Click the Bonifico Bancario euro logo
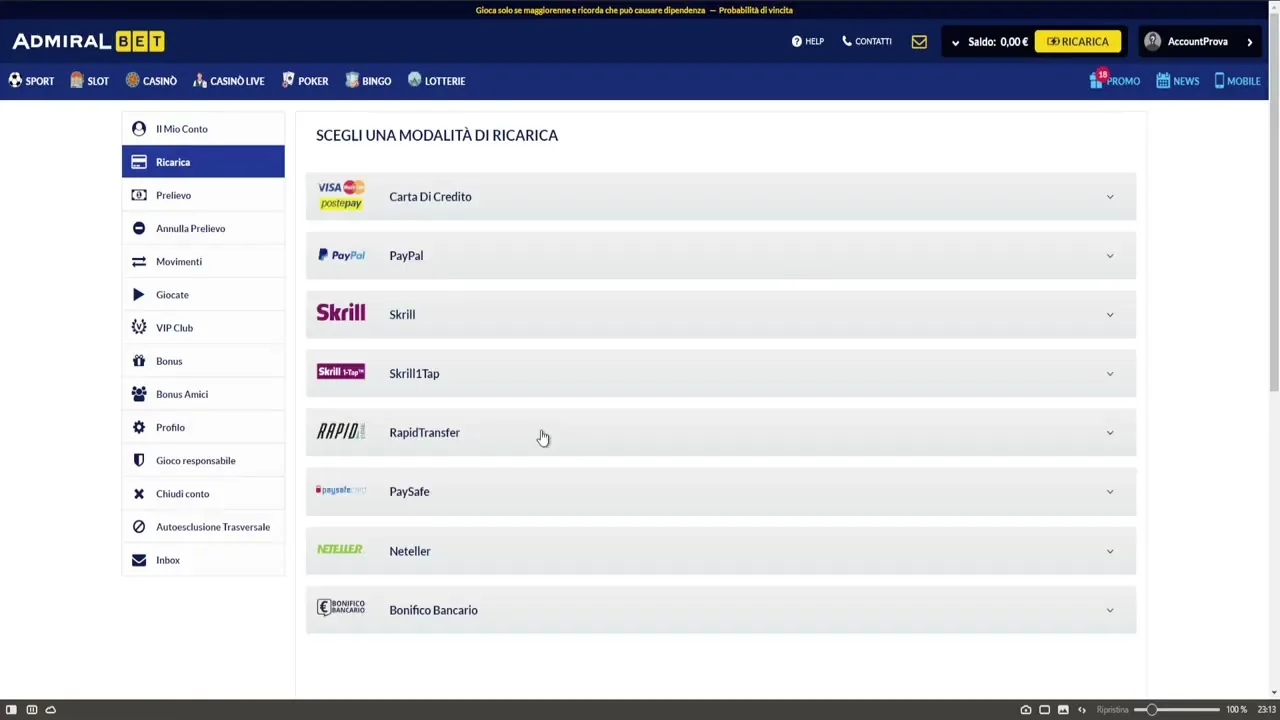 pyautogui.click(x=341, y=608)
